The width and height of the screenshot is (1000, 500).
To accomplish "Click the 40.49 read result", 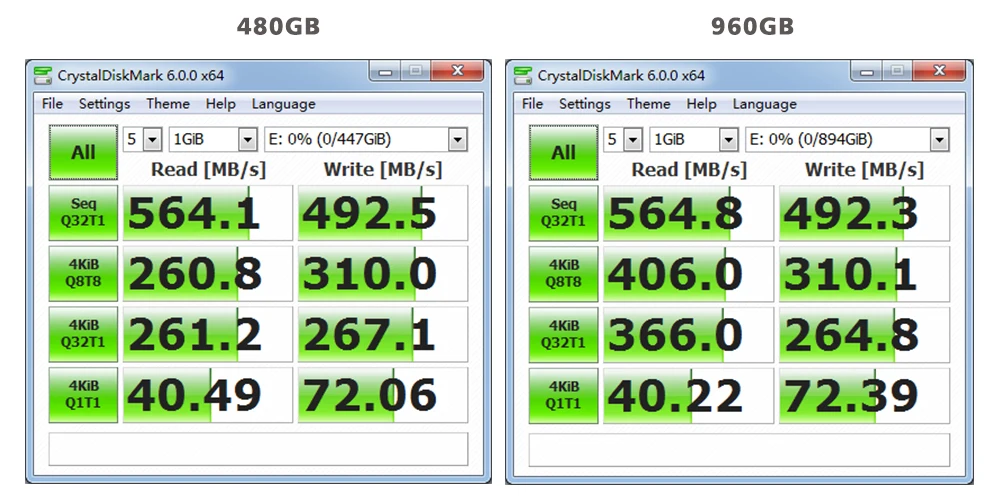I will click(x=208, y=395).
